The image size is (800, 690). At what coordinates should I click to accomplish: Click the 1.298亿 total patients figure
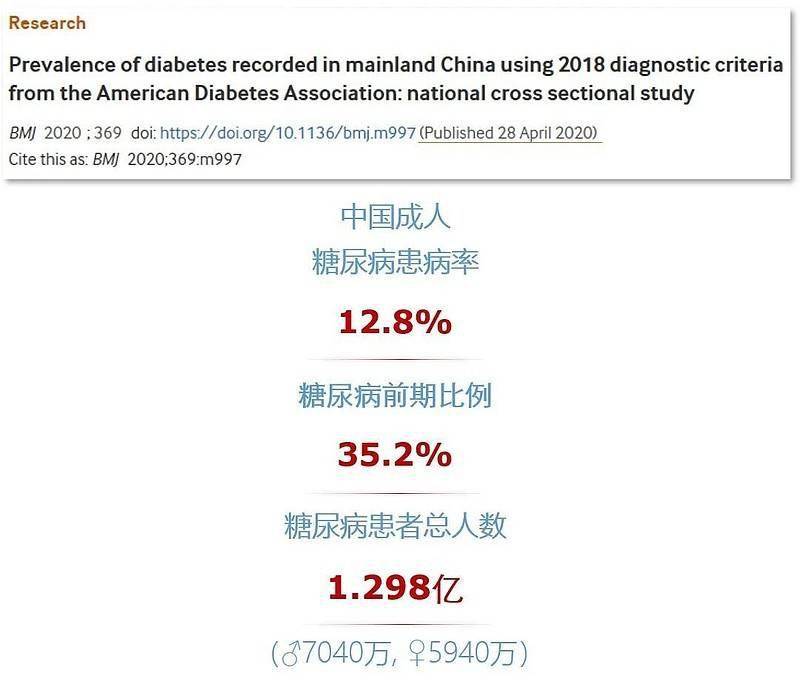(395, 588)
